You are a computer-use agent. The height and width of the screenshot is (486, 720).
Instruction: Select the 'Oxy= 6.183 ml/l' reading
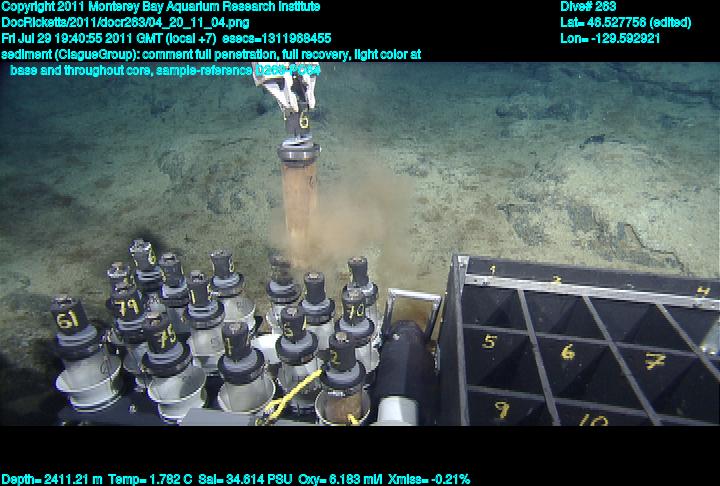(340, 479)
